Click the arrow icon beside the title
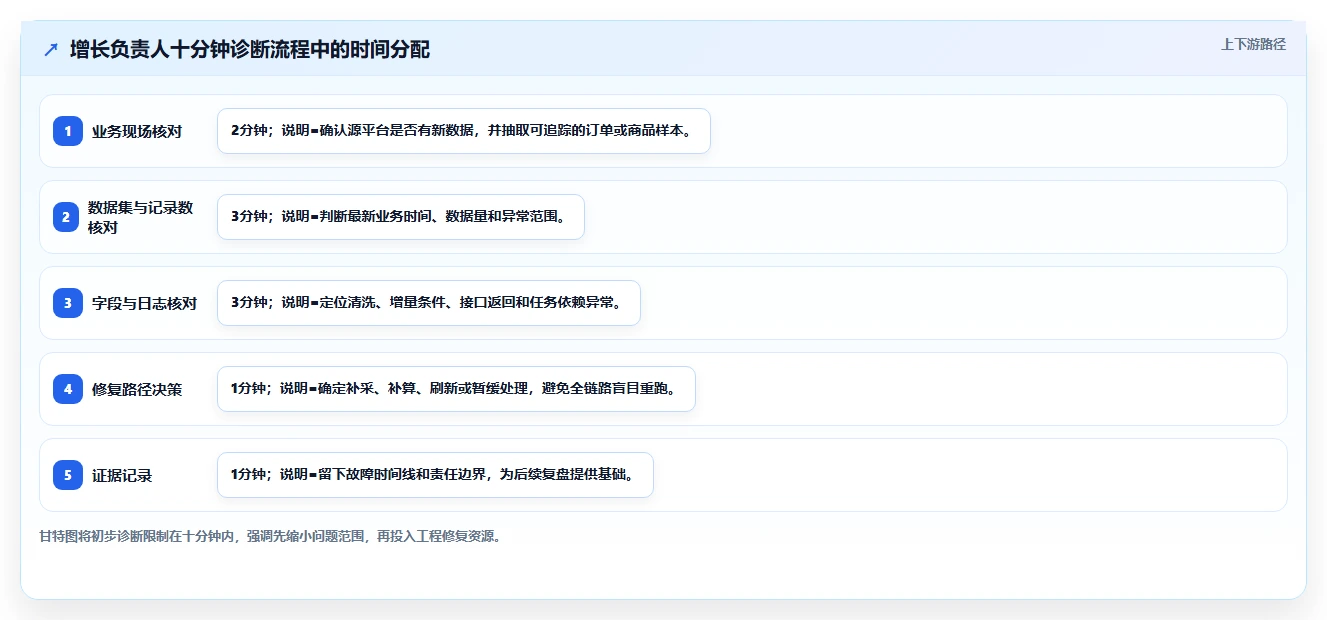Screen dimensions: 1327x620 click(x=51, y=50)
